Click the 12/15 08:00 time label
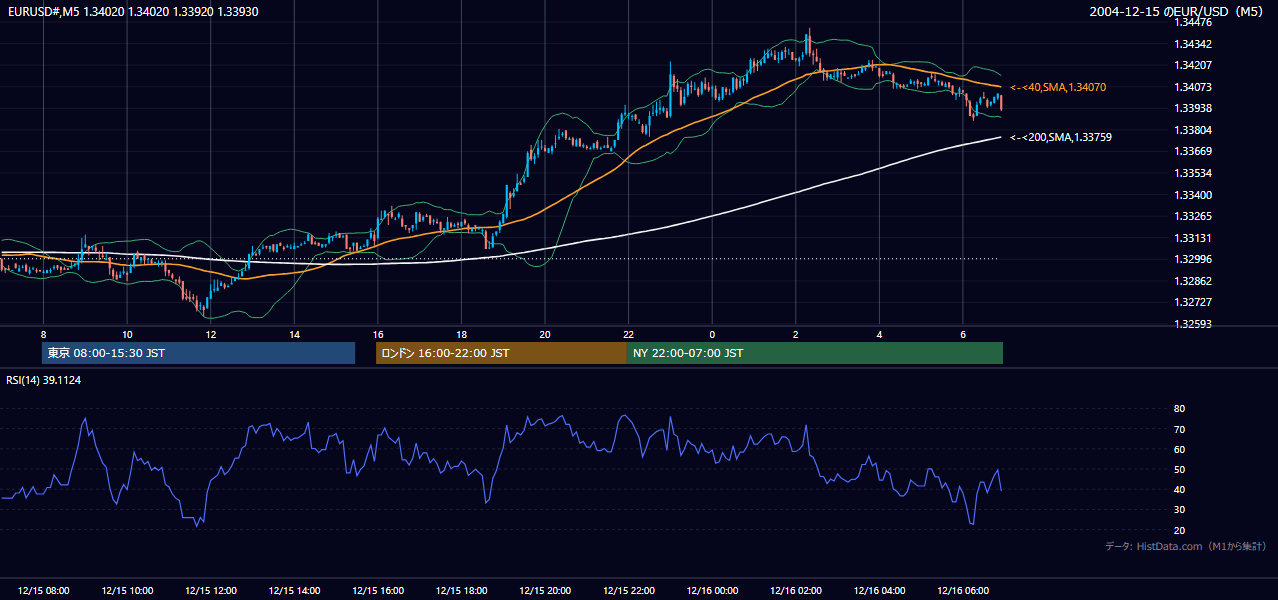Screen dimensions: 1278x600 [44, 591]
